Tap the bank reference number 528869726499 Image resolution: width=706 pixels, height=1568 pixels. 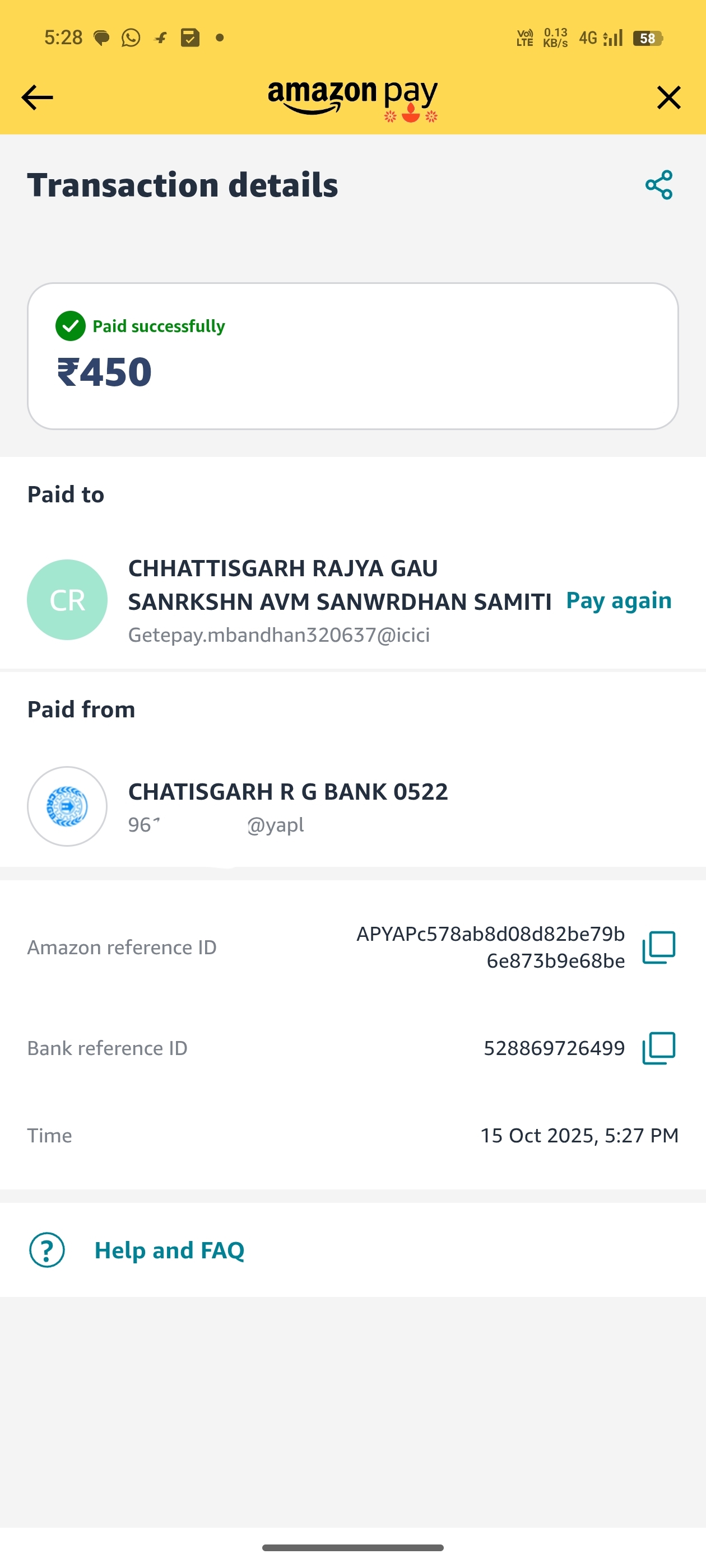(554, 1048)
